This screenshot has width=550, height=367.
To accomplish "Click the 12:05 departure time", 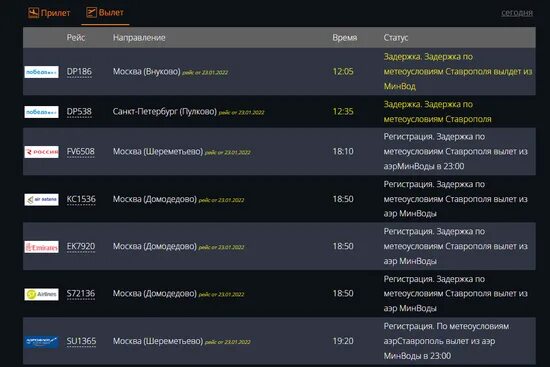I will tap(343, 72).
